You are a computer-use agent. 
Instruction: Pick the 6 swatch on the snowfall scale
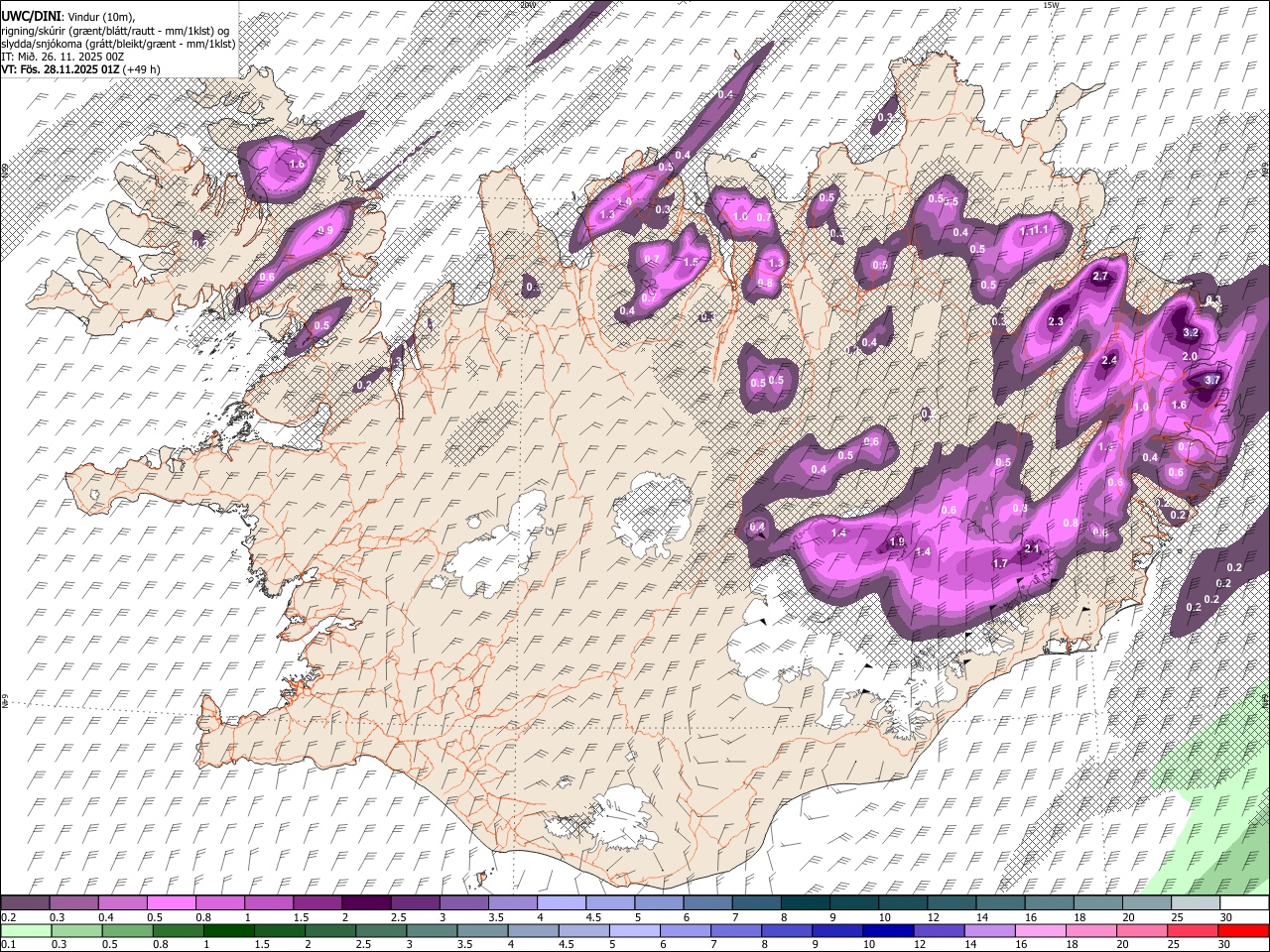pyautogui.click(x=707, y=903)
